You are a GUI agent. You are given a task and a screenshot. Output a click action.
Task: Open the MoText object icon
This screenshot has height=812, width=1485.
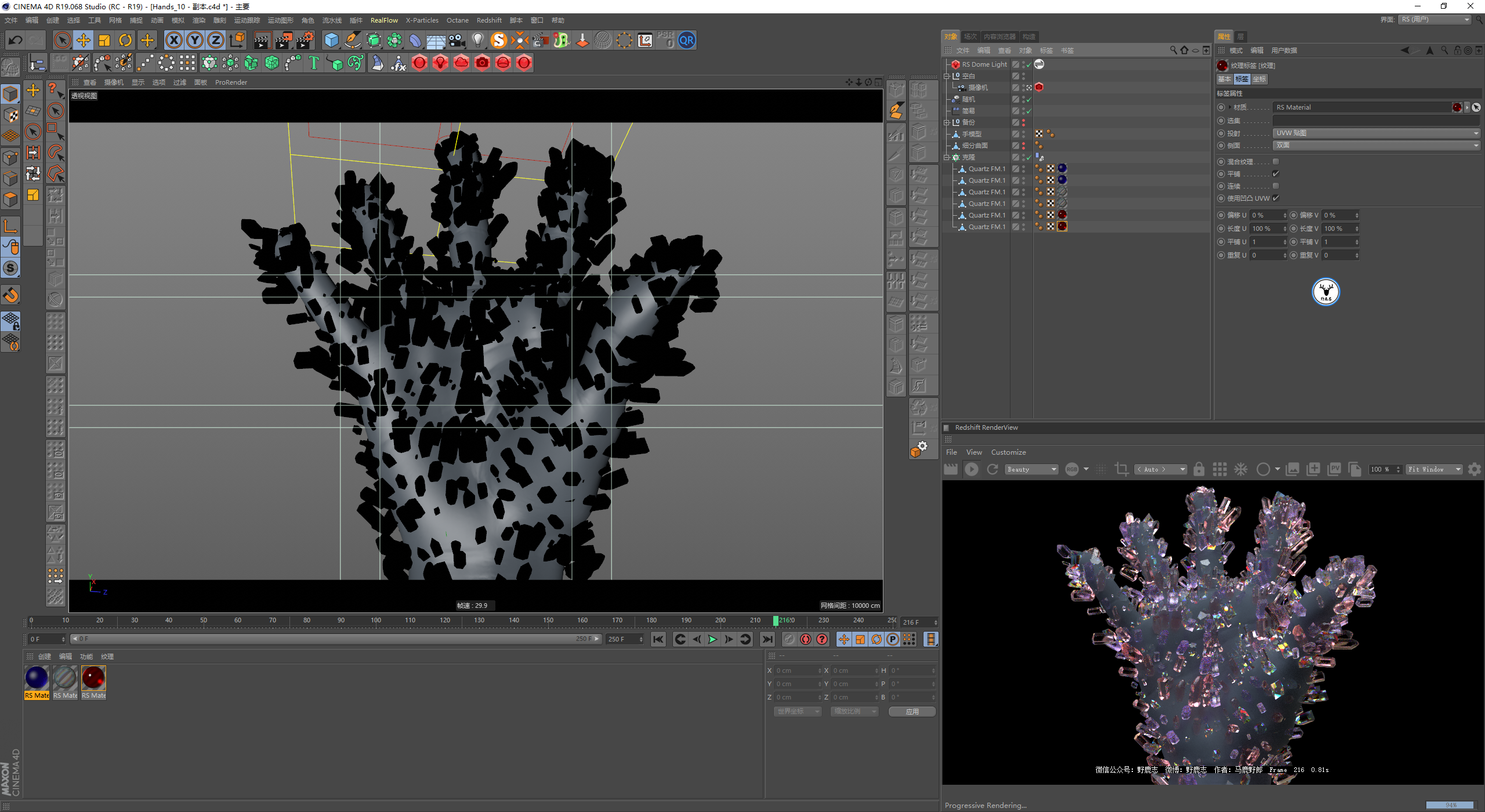[x=314, y=63]
